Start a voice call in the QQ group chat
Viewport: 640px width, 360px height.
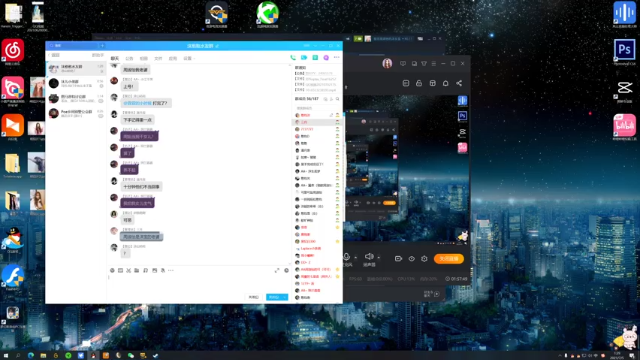tap(293, 58)
